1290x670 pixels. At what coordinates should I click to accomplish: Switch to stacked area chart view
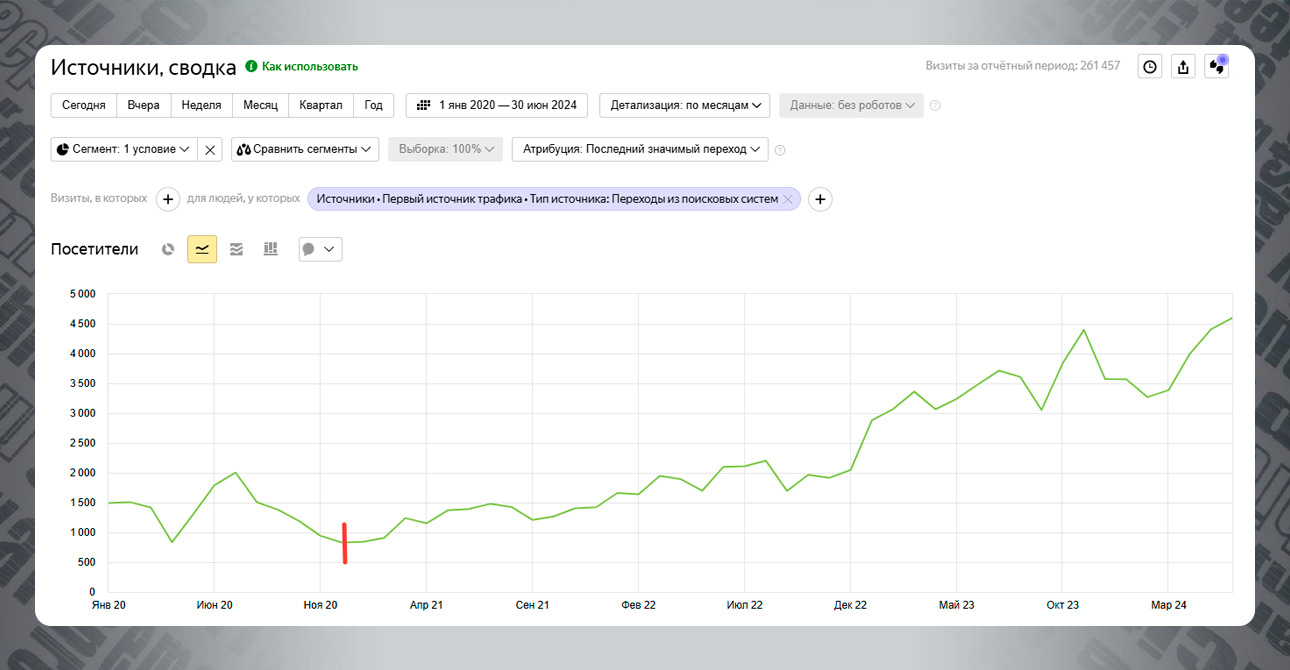tap(236, 249)
